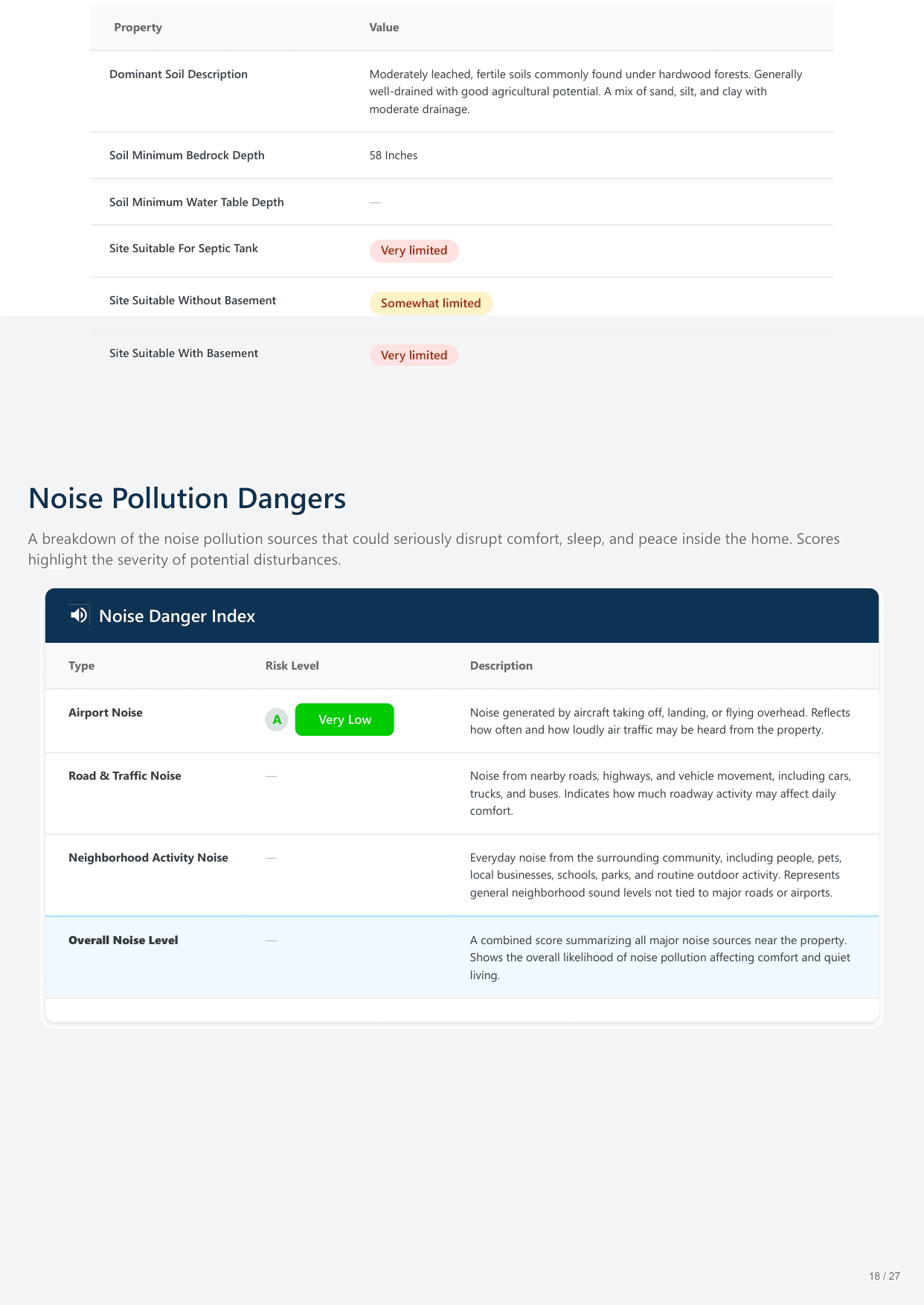Select the "Type" column header

pos(81,666)
